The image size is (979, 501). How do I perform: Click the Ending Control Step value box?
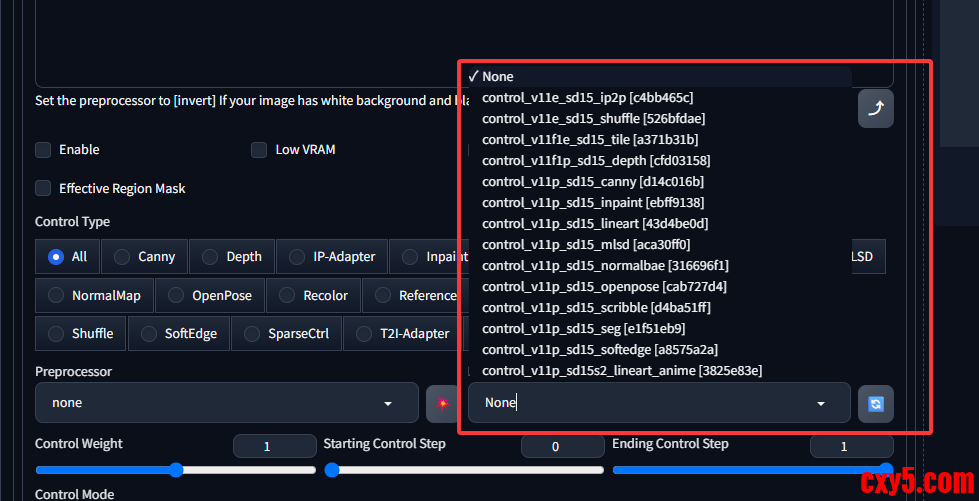pos(844,447)
